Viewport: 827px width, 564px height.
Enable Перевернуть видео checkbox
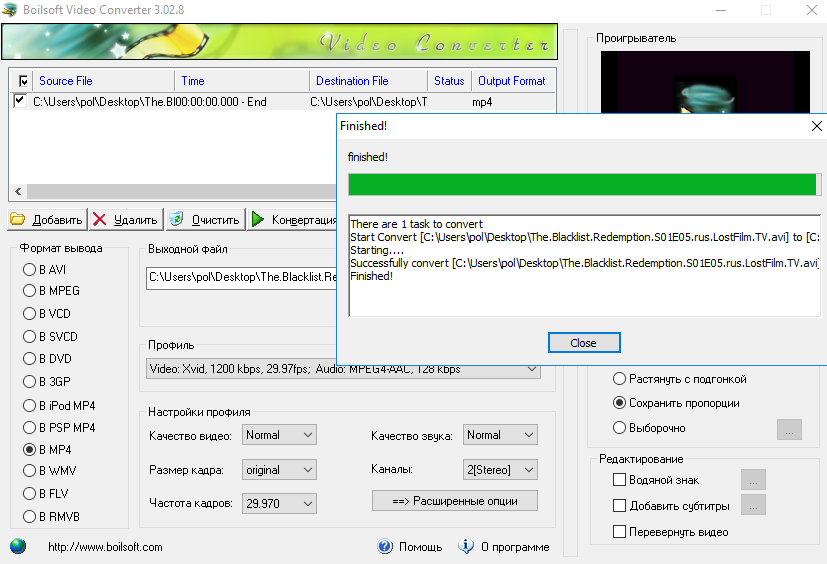pyautogui.click(x=619, y=531)
